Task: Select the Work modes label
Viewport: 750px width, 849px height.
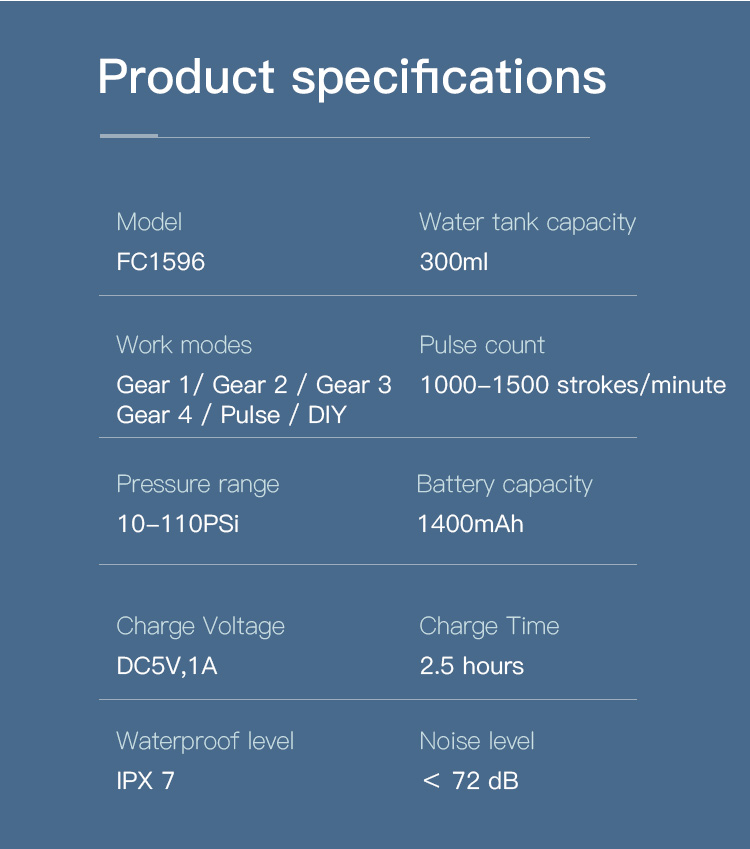Action: pos(184,345)
